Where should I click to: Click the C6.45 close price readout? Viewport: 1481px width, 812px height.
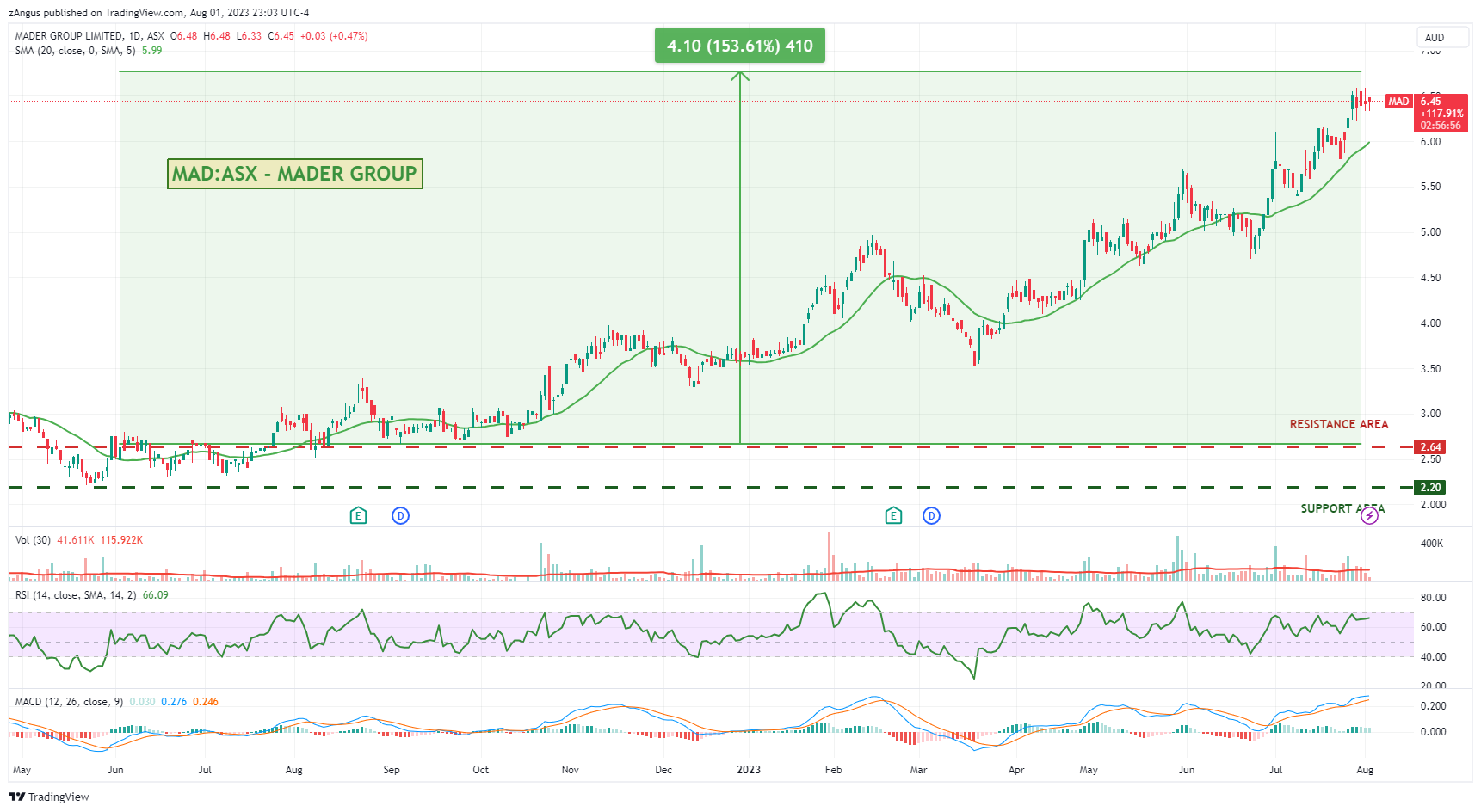(281, 36)
